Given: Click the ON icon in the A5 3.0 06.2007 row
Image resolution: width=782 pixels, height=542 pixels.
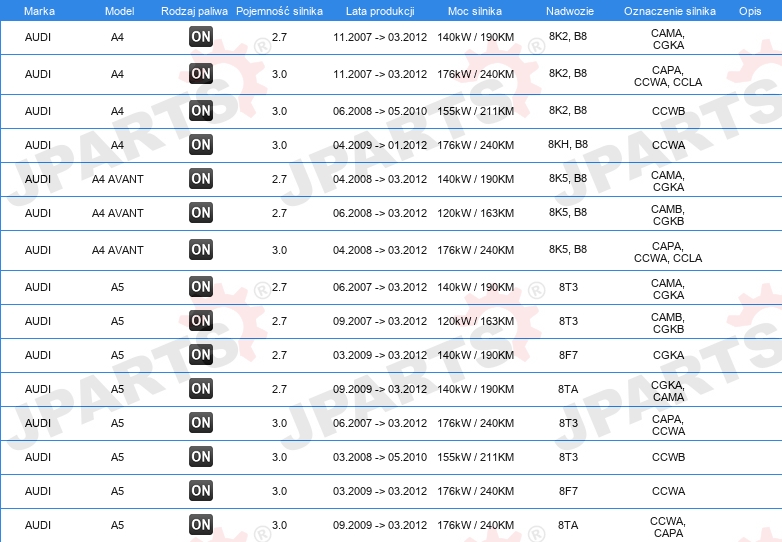Looking at the screenshot, I should tap(201, 423).
